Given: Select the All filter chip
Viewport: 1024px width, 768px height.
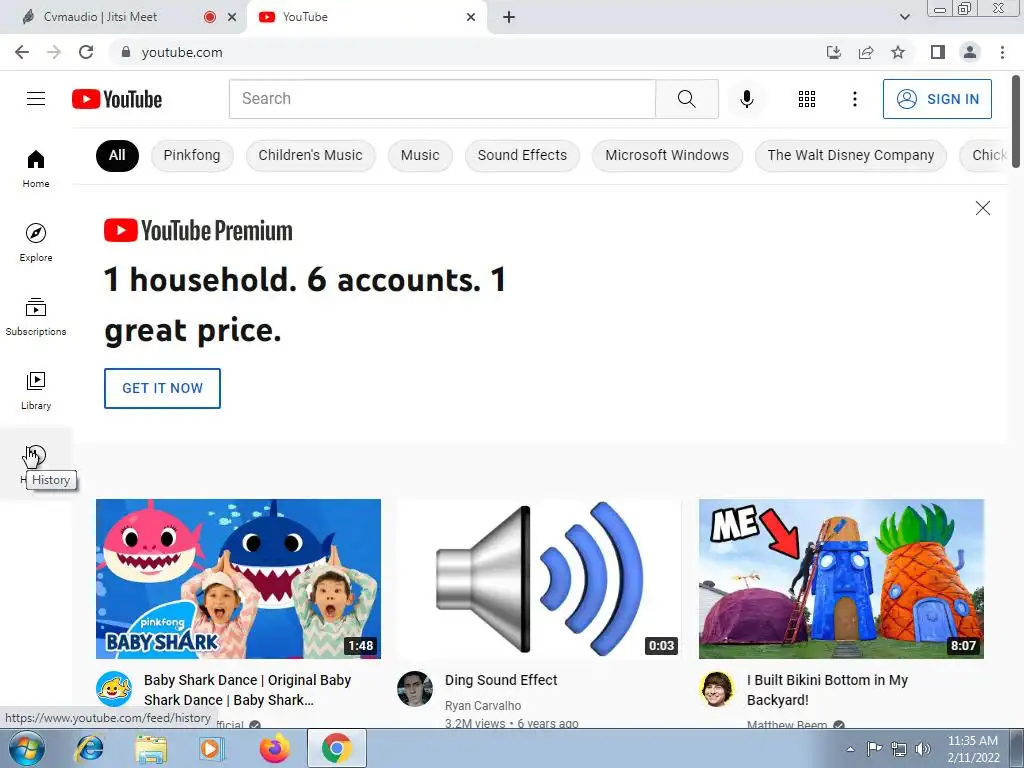Looking at the screenshot, I should [x=118, y=155].
